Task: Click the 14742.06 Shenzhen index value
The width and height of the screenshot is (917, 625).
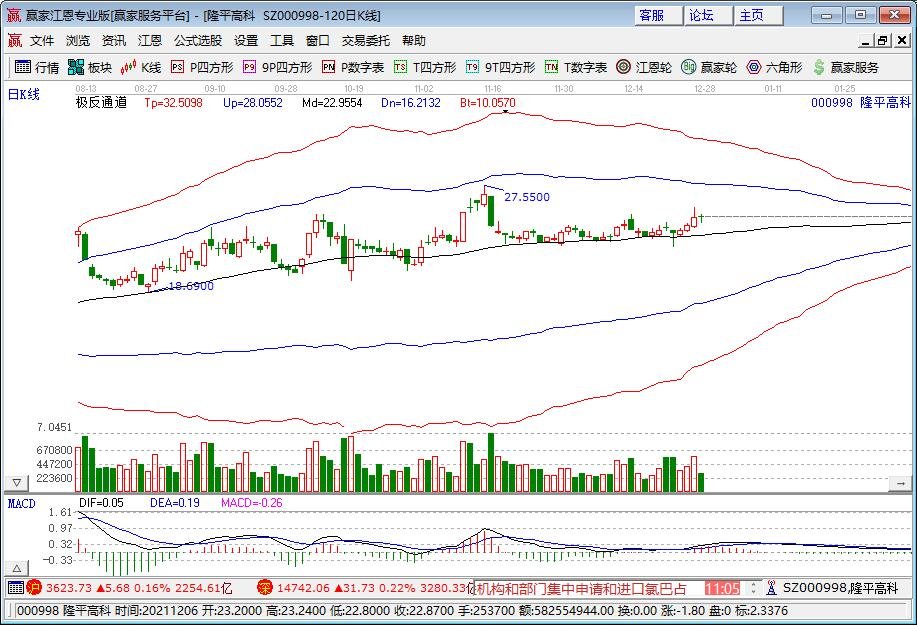Action: coord(303,588)
